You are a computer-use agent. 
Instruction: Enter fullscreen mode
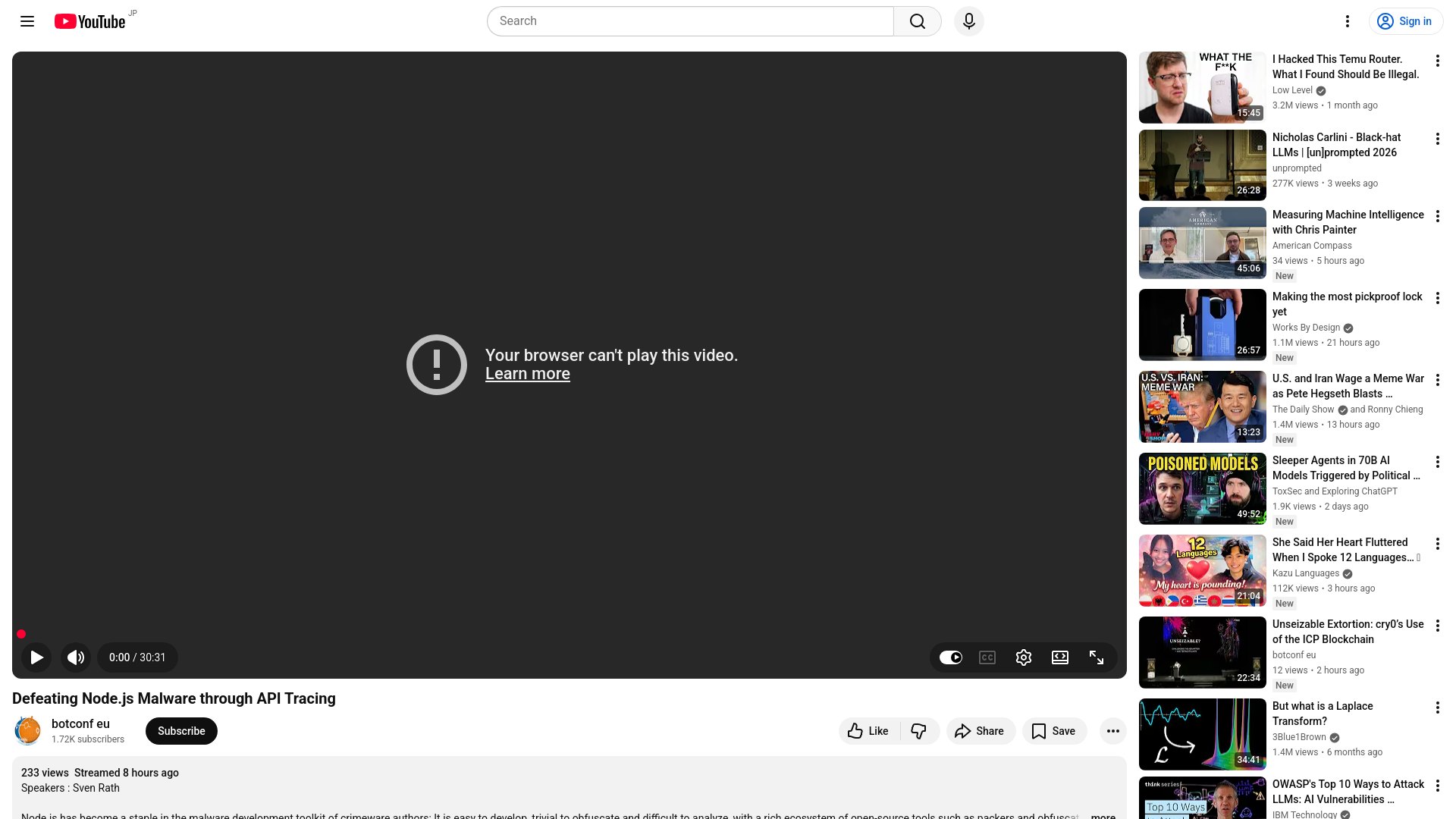click(1097, 657)
